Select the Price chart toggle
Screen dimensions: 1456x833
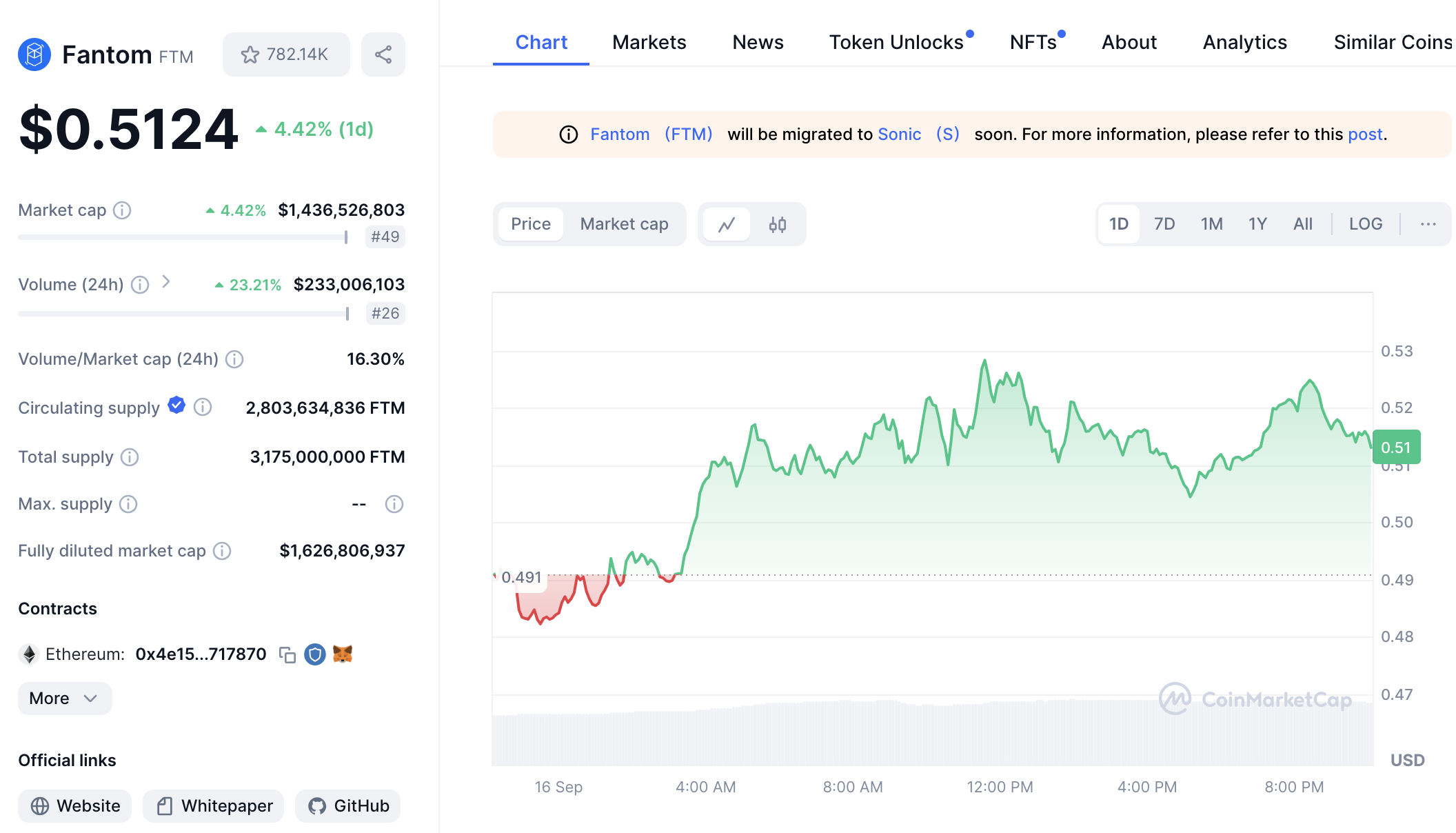coord(531,224)
